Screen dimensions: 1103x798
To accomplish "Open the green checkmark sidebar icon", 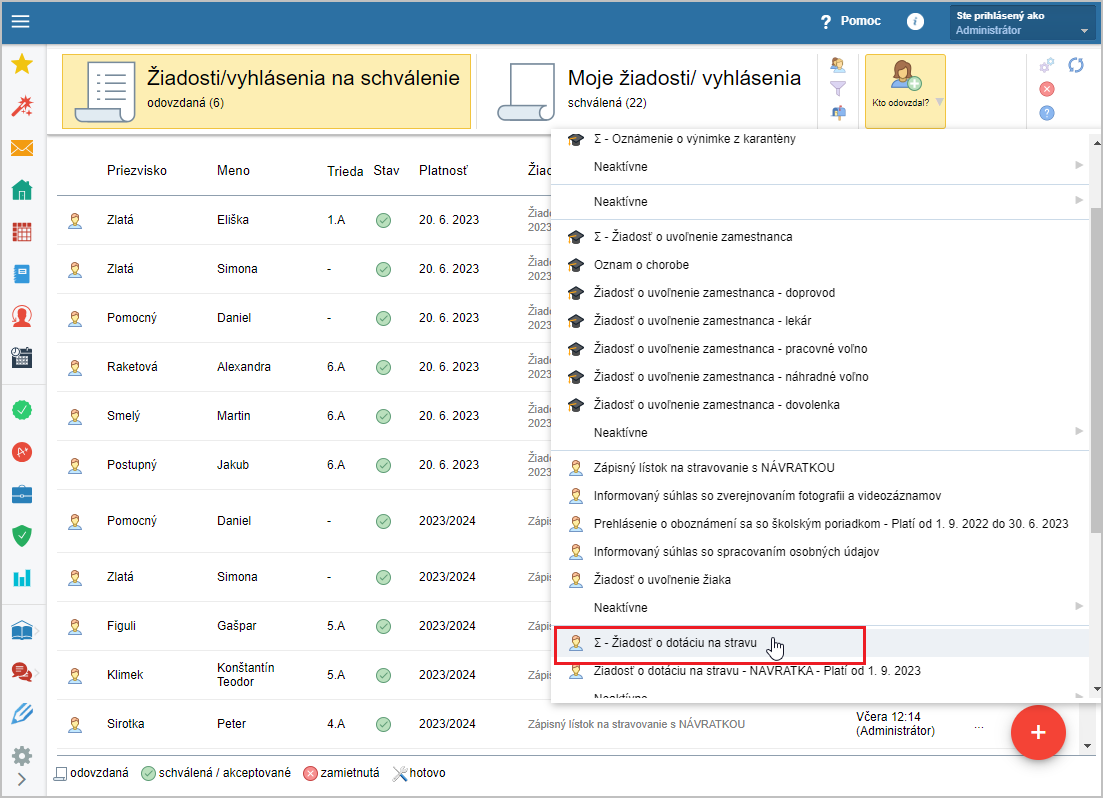I will [x=22, y=410].
